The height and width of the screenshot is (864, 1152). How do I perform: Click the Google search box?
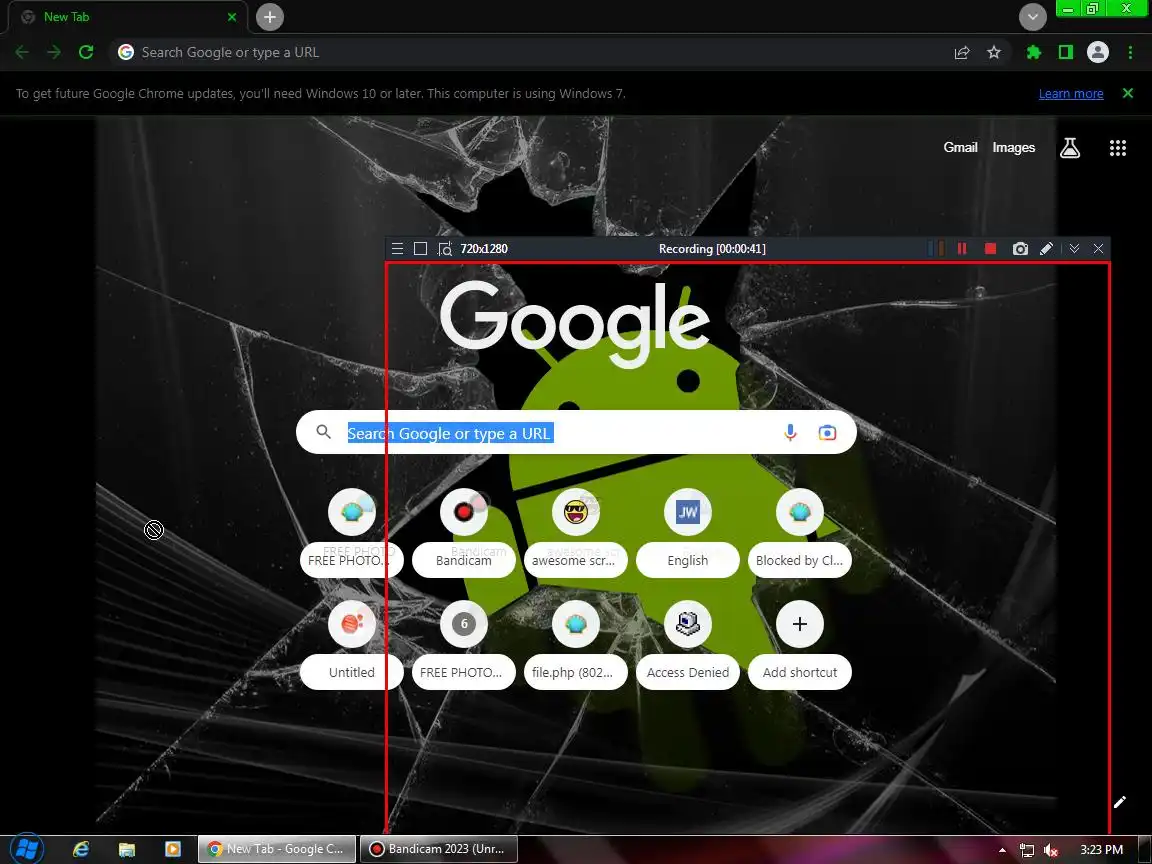pos(576,433)
